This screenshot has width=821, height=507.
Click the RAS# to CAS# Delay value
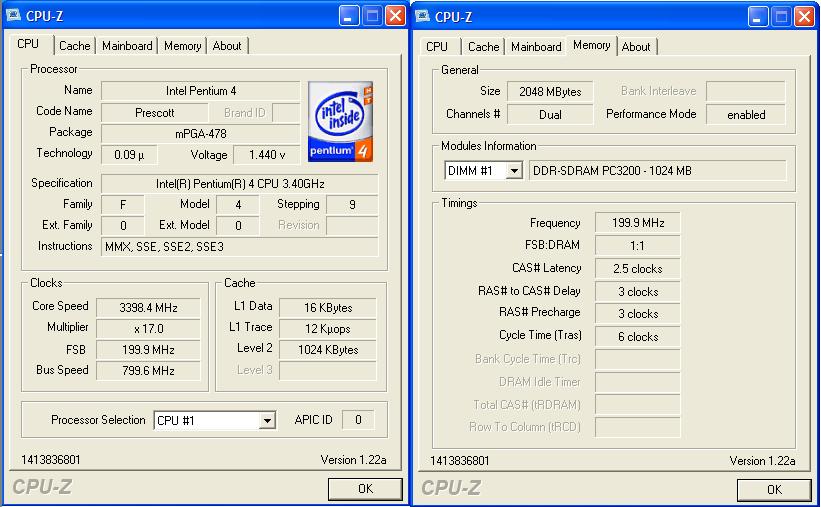[x=638, y=292]
